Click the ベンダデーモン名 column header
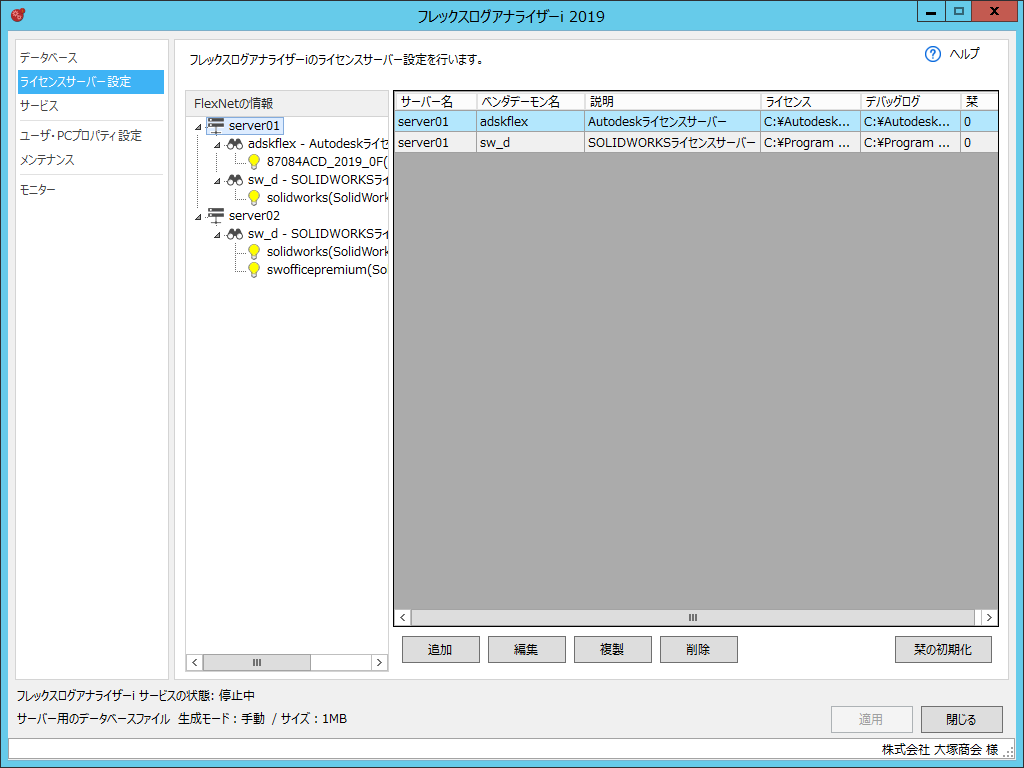 (x=531, y=102)
